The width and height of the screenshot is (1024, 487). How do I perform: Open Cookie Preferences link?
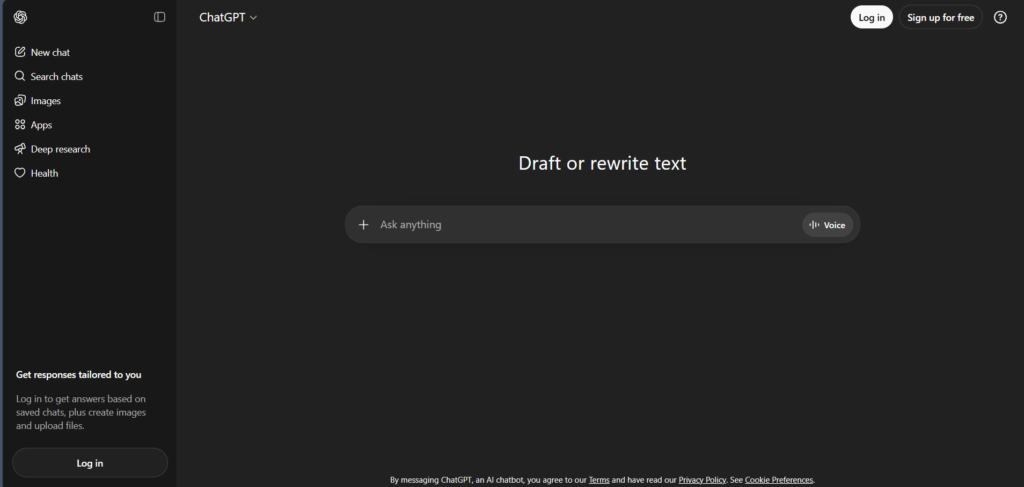(x=779, y=480)
